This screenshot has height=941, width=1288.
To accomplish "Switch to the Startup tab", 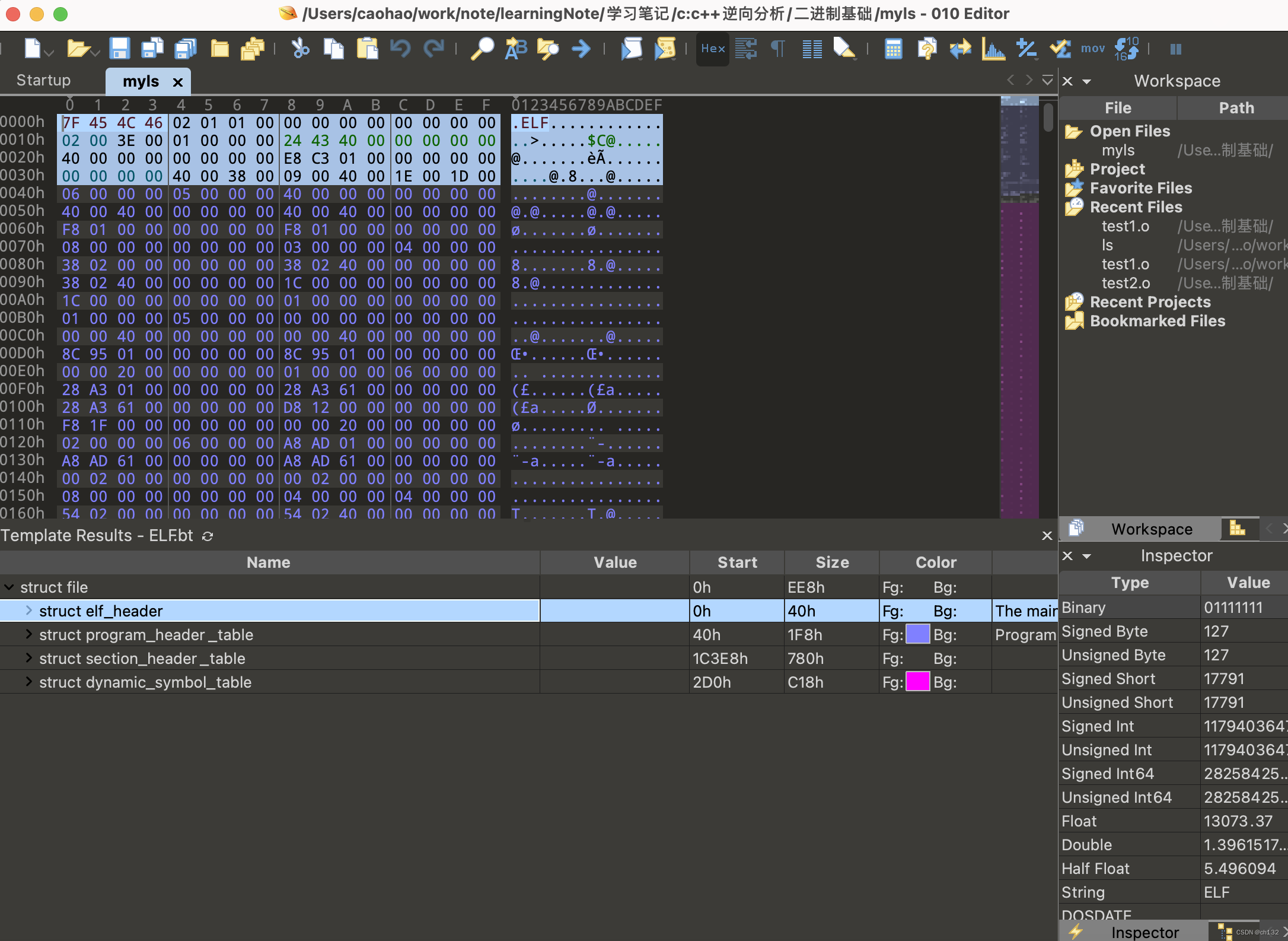I will 43,80.
